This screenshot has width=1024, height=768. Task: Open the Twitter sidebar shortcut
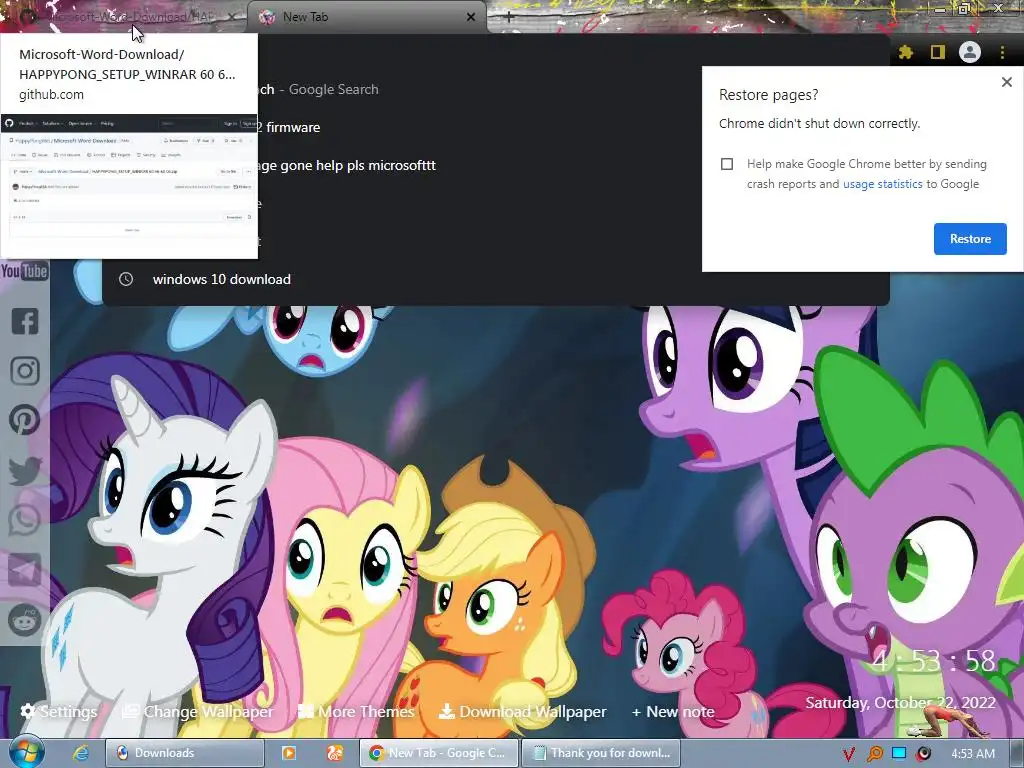point(25,470)
